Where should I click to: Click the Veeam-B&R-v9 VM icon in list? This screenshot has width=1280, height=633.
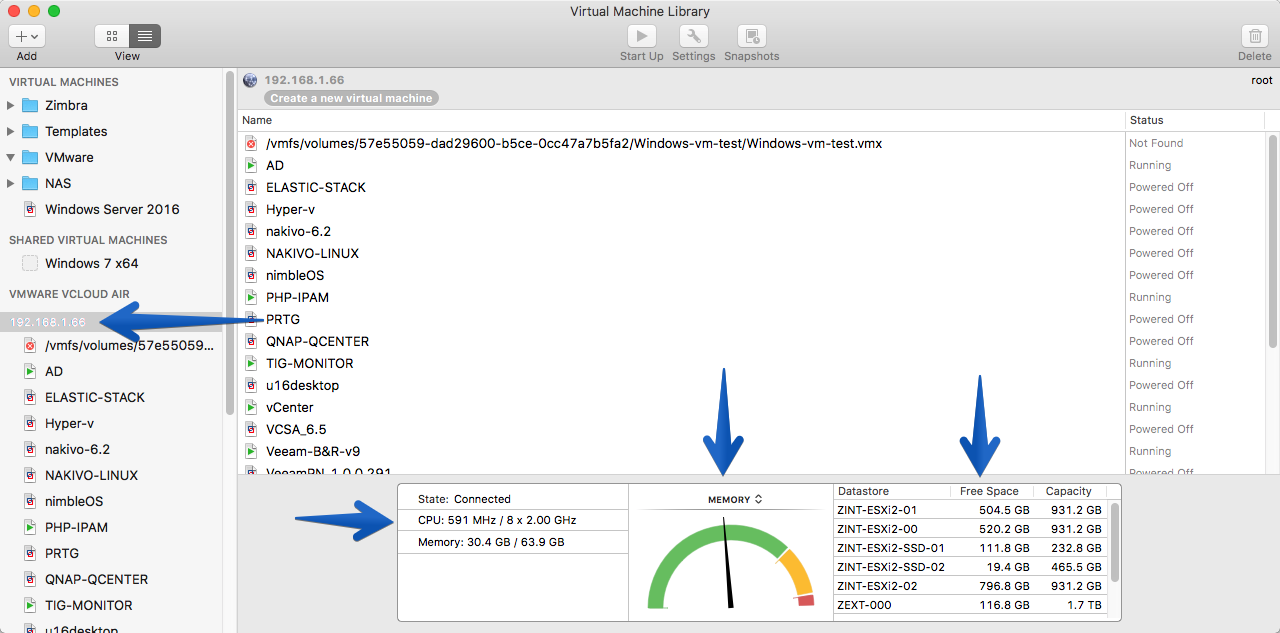(252, 451)
